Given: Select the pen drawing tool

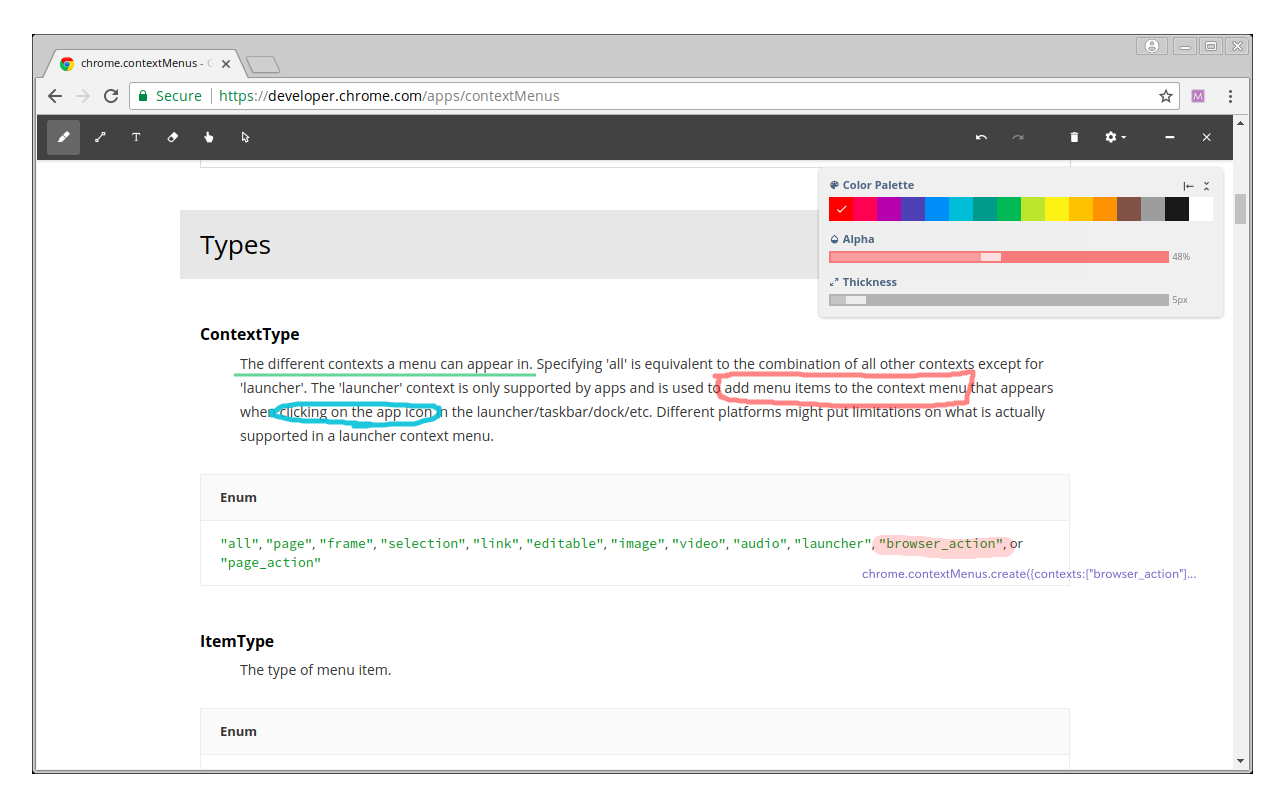Looking at the screenshot, I should click(63, 137).
